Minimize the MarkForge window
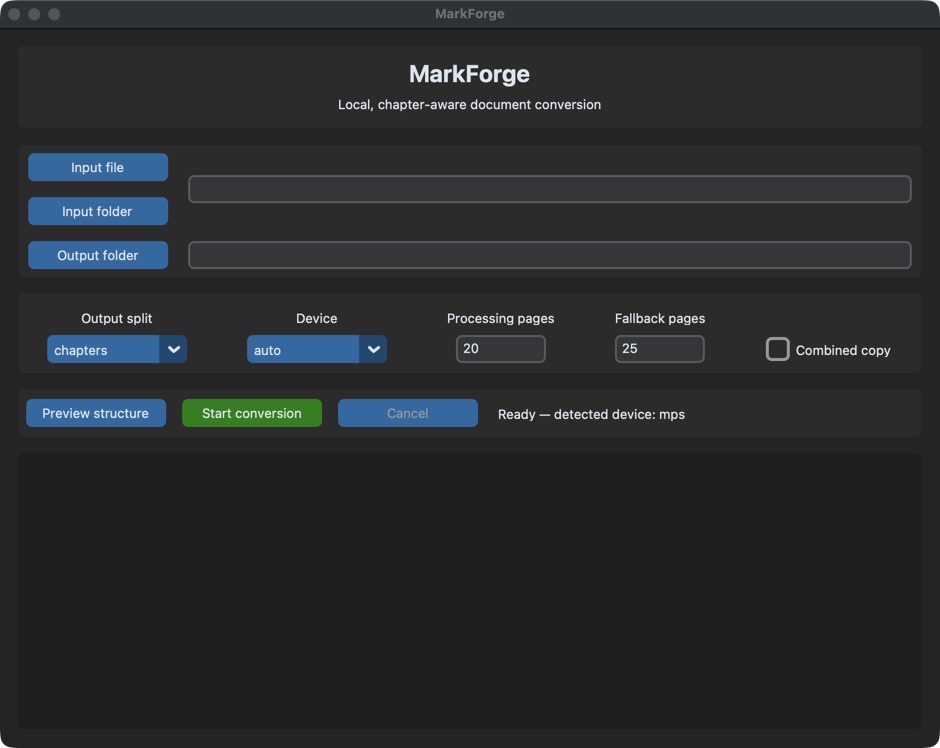The height and width of the screenshot is (748, 940). click(34, 14)
